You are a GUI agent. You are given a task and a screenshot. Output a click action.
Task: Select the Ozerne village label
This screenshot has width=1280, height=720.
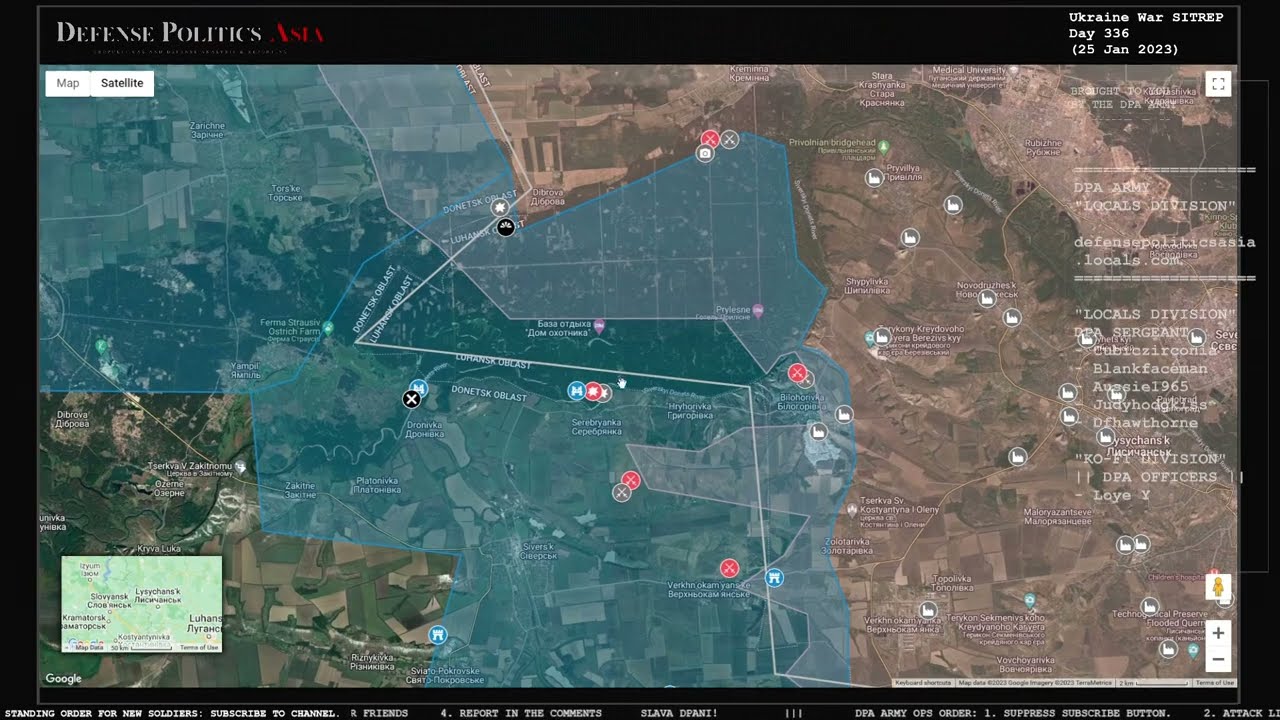pos(169,488)
